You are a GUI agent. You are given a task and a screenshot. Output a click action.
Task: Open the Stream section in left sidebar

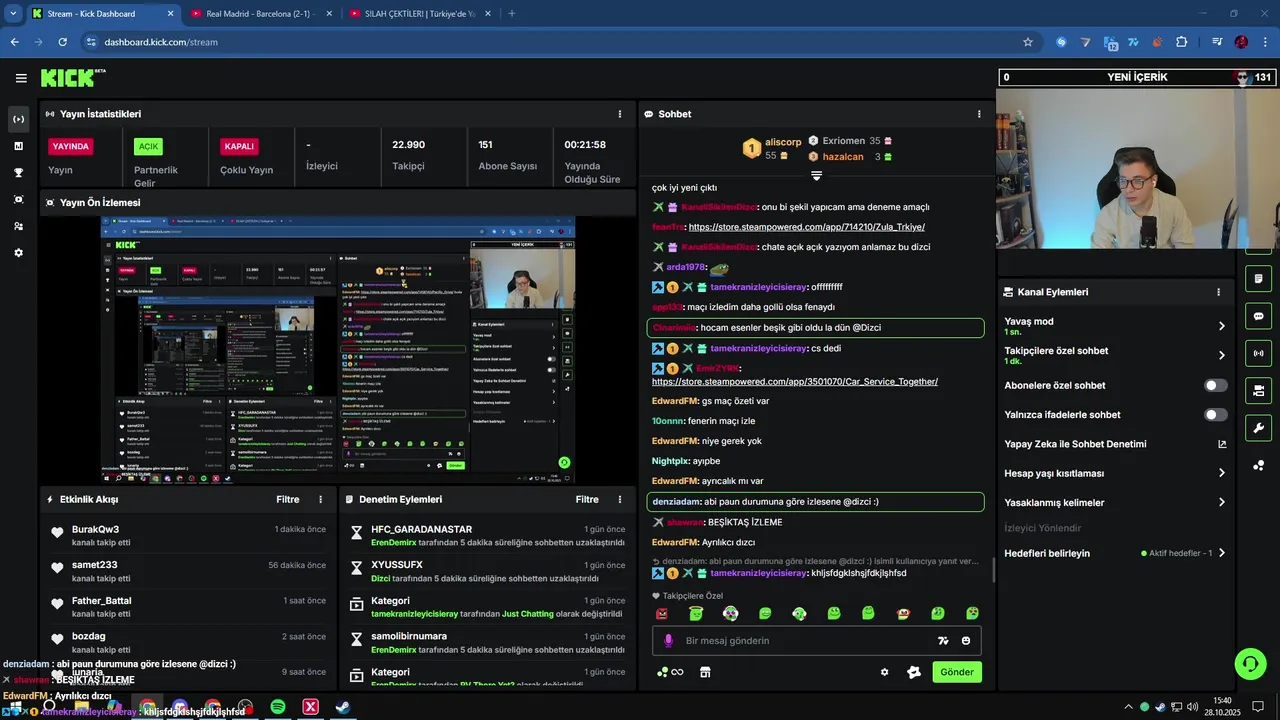pyautogui.click(x=18, y=119)
